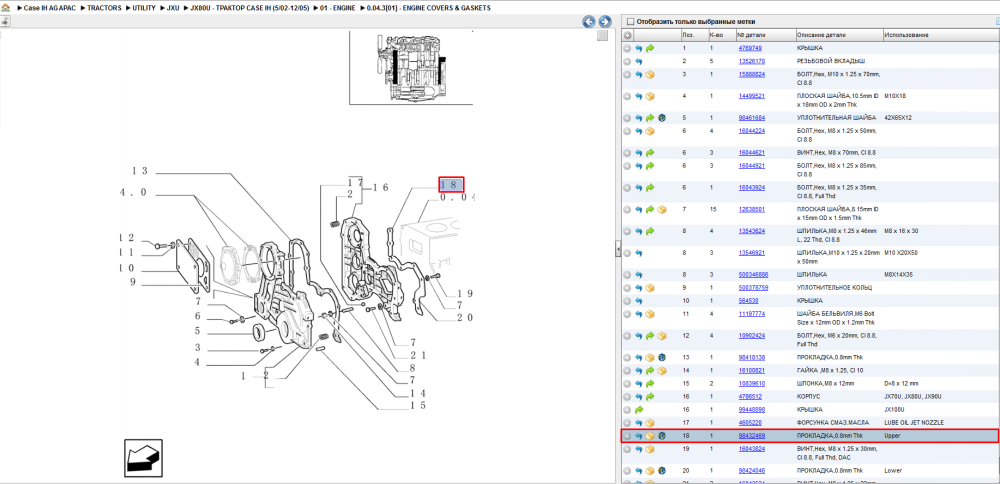This screenshot has width=1000, height=484.
Task: Click the globe icon for part 98461684
Action: point(661,118)
